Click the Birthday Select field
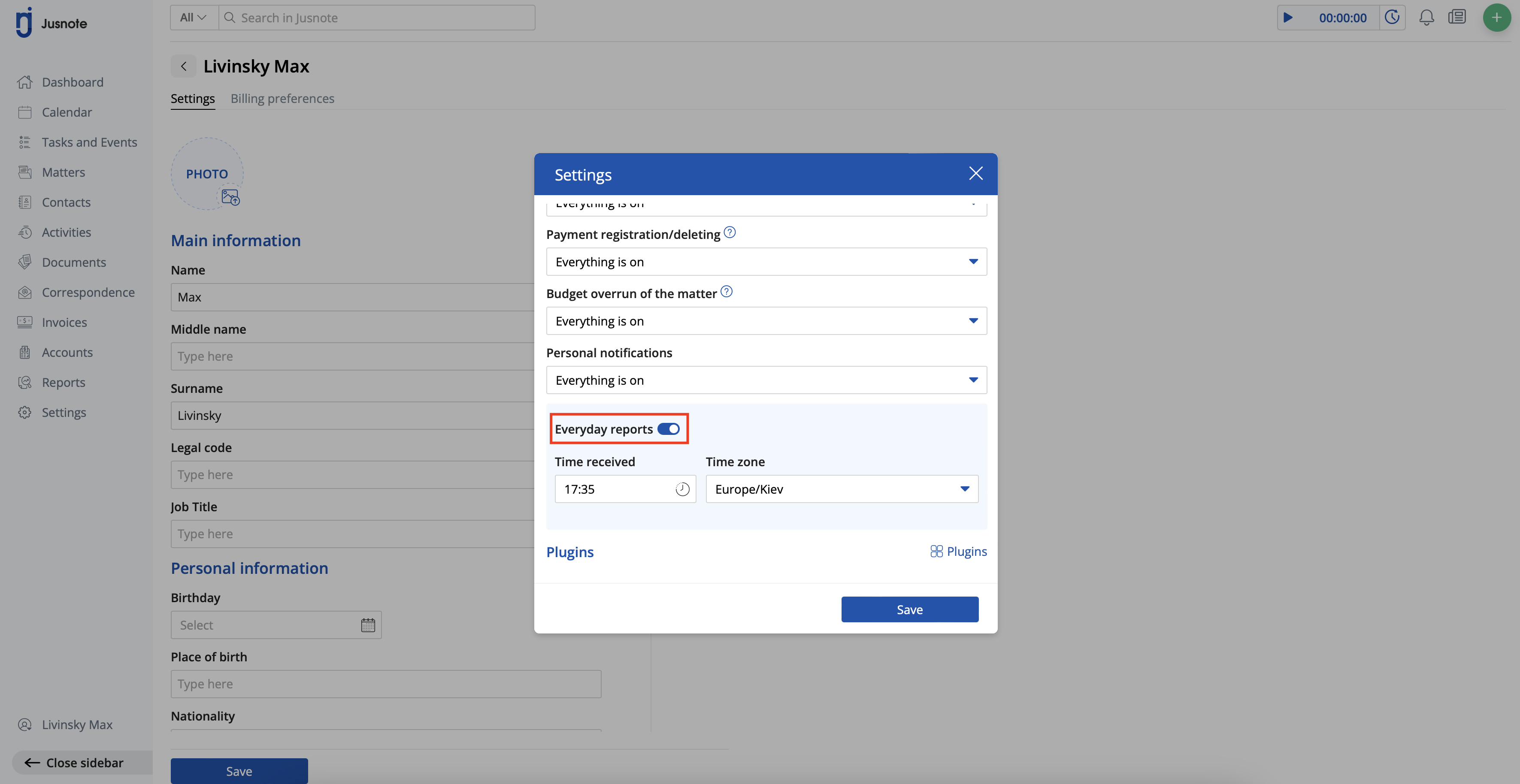This screenshot has height=784, width=1520. 276,625
